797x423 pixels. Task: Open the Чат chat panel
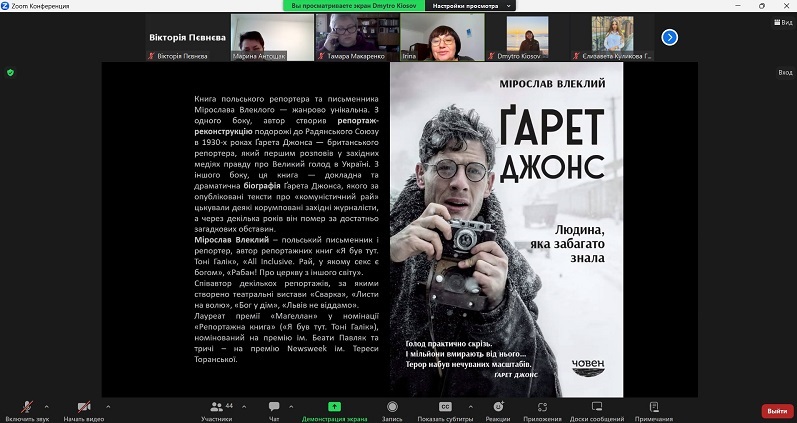274,411
